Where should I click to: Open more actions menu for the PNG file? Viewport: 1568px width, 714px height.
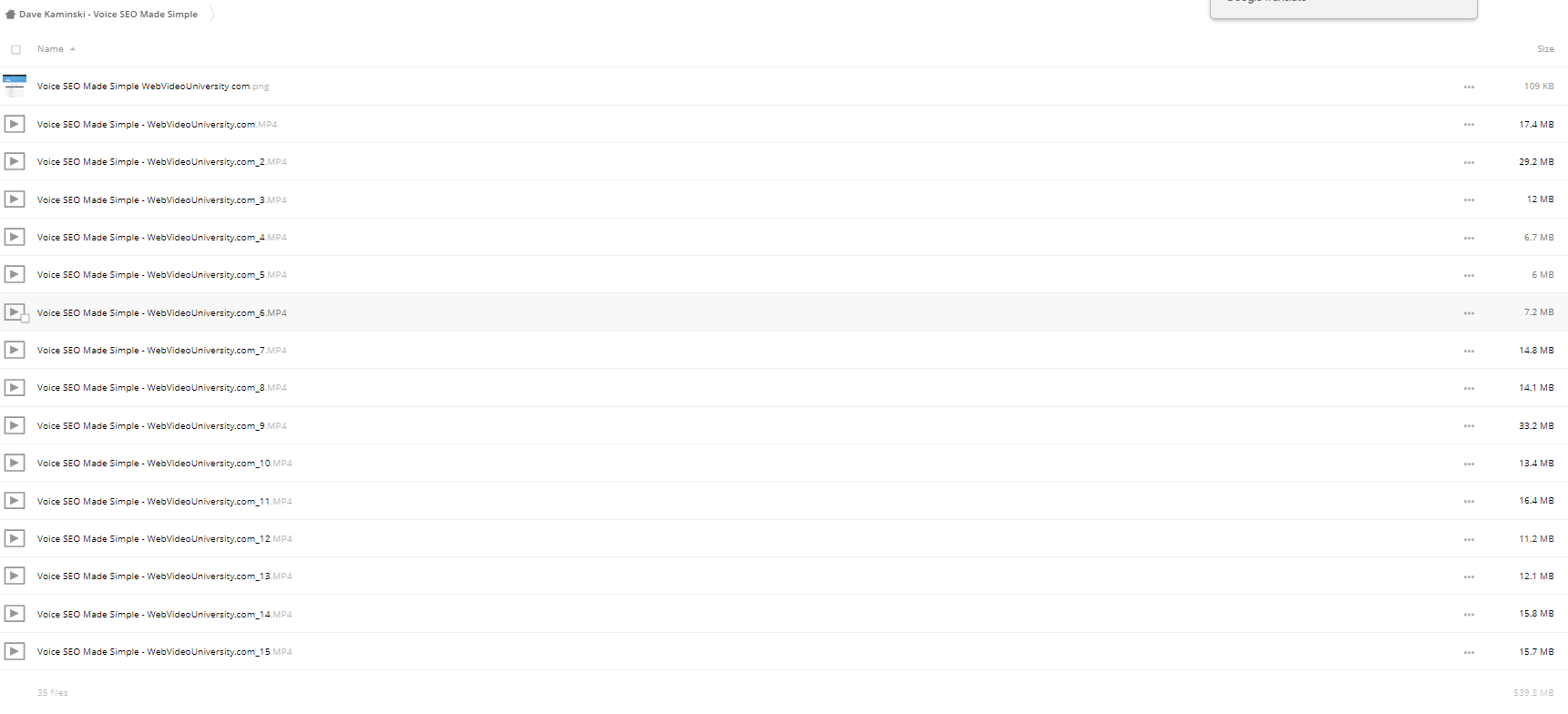click(1469, 87)
